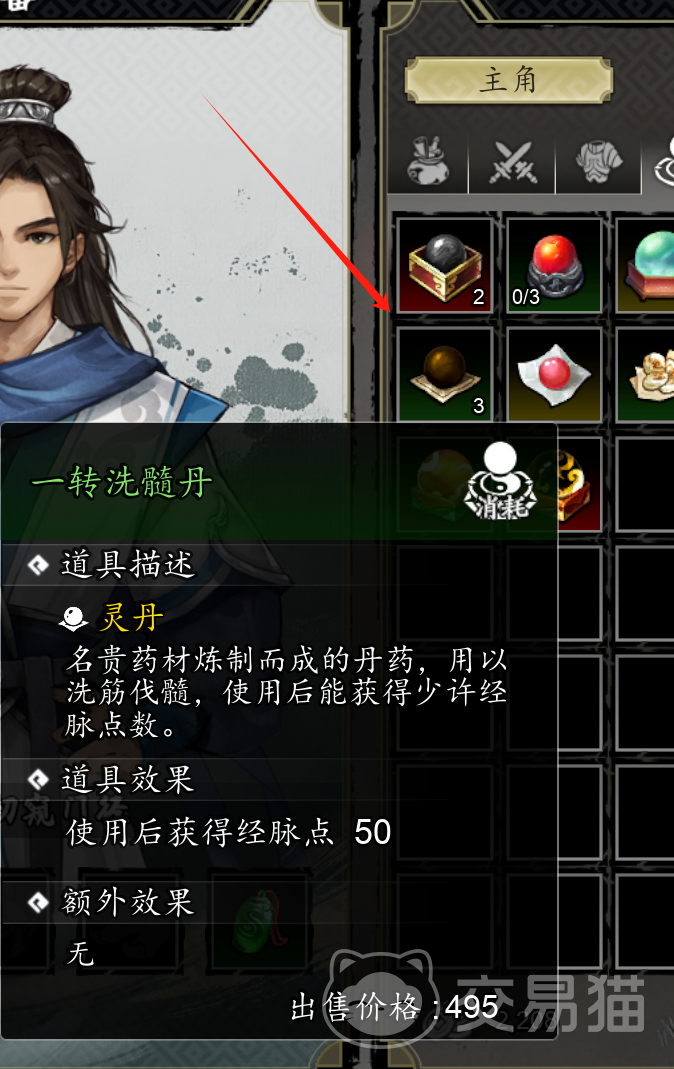The image size is (674, 1069).
Task: Click the 主角 character button
Action: [x=508, y=80]
